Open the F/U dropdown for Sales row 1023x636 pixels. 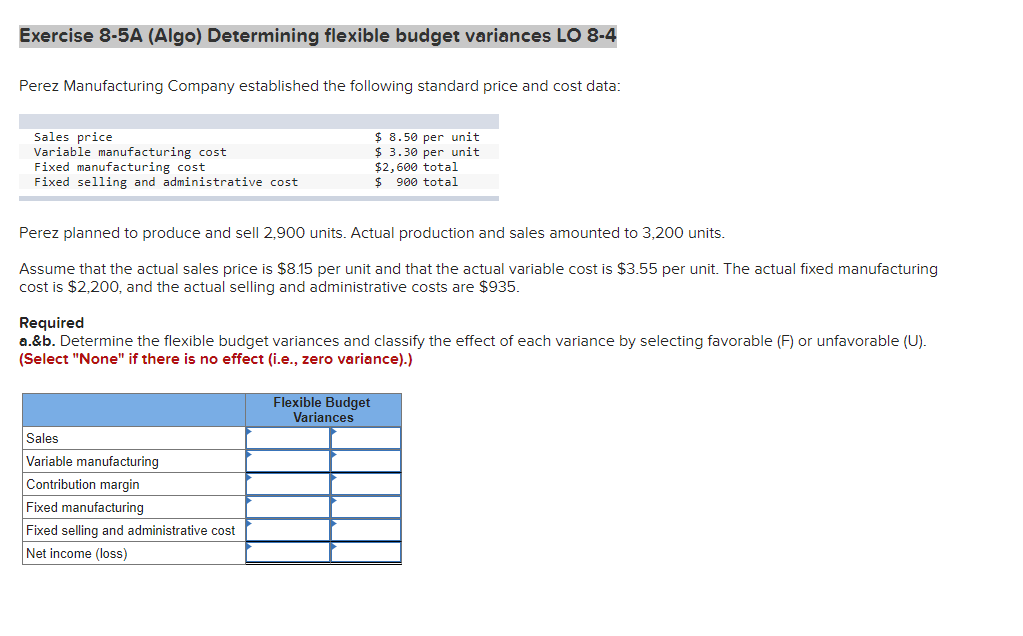(366, 438)
